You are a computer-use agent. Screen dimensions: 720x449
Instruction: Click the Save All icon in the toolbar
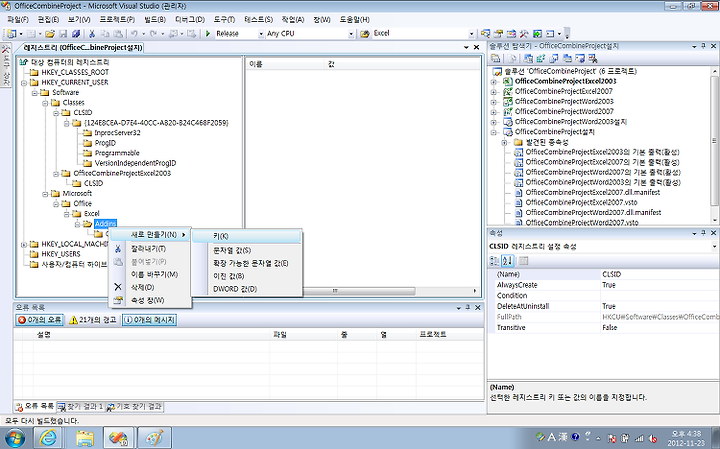pos(76,34)
